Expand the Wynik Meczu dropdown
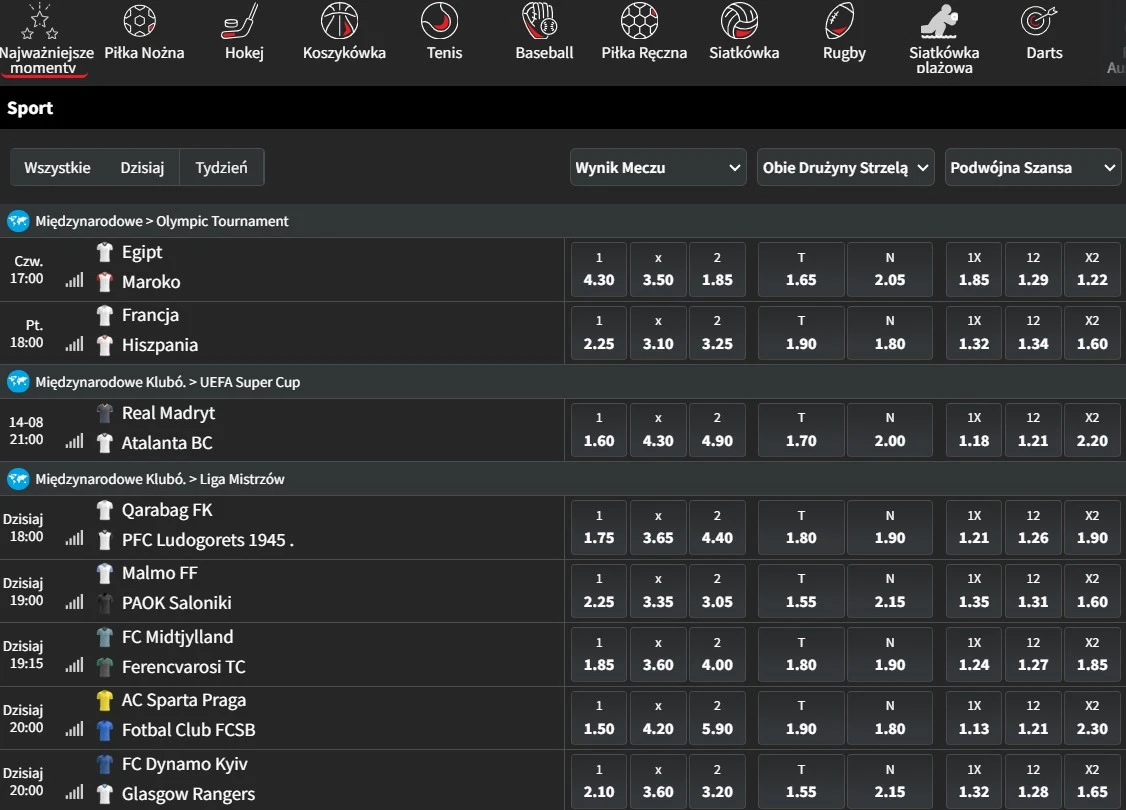Viewport: 1126px width, 810px height. pos(658,168)
